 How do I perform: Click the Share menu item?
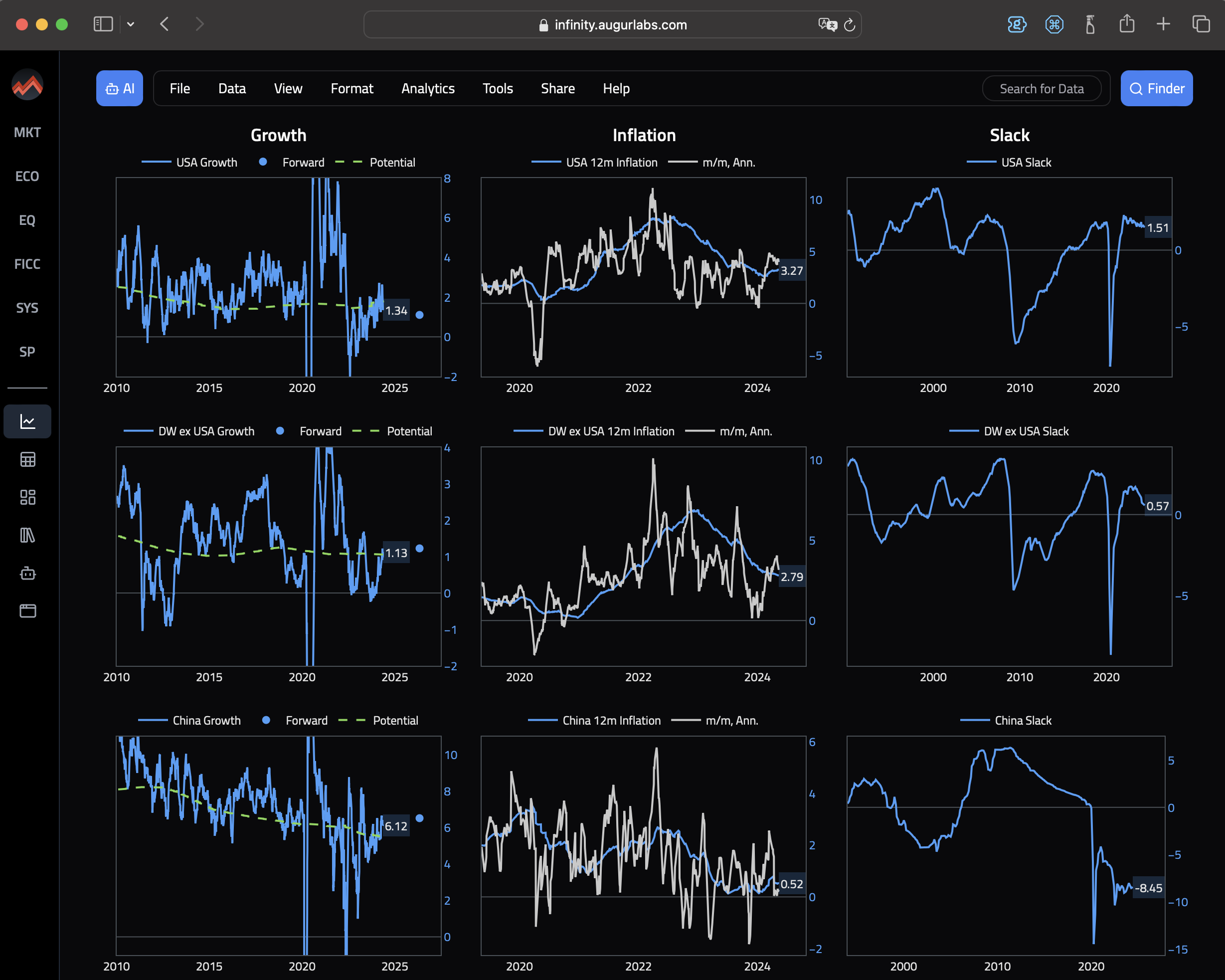(557, 88)
